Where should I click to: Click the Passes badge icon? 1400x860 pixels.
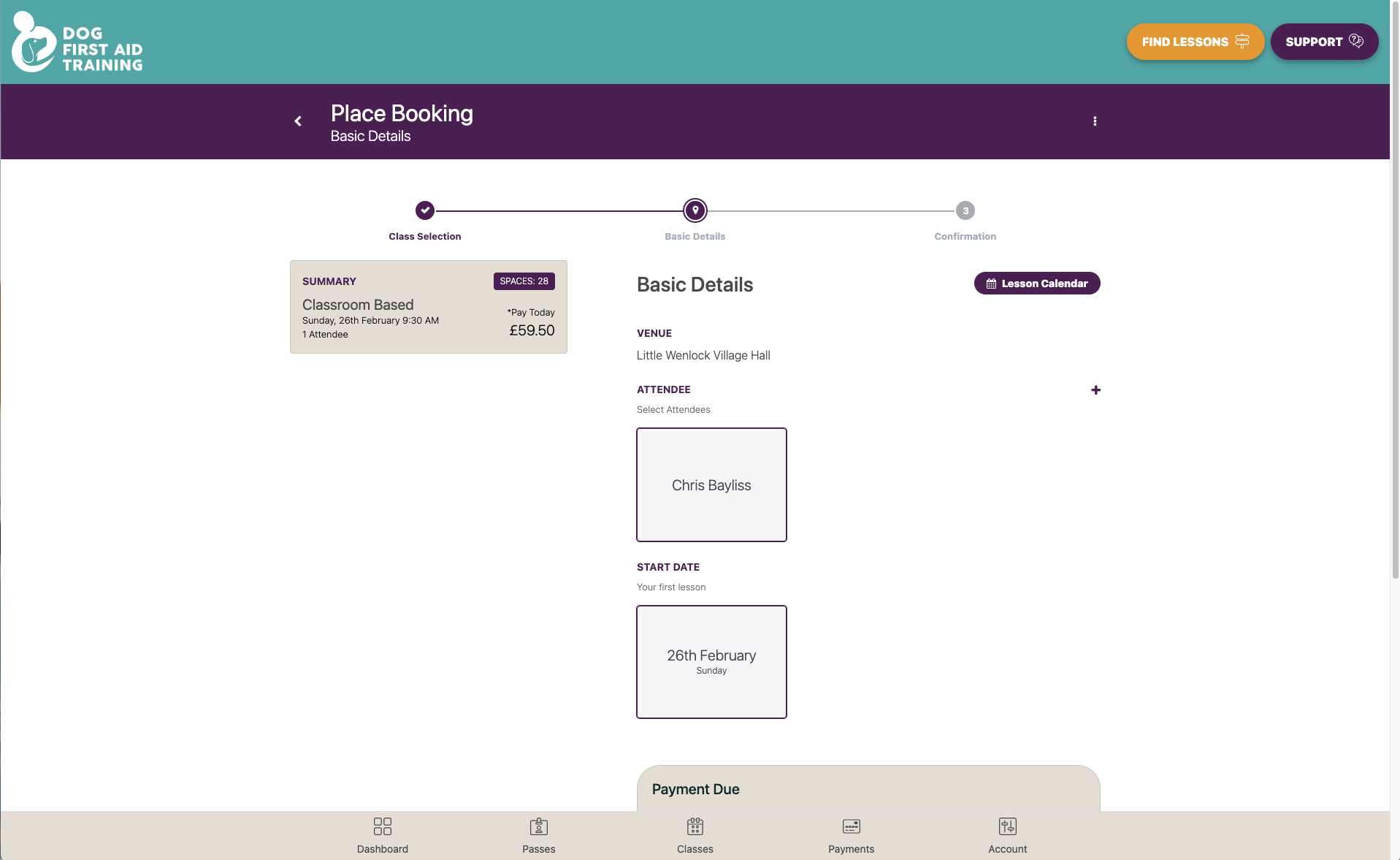click(x=539, y=826)
